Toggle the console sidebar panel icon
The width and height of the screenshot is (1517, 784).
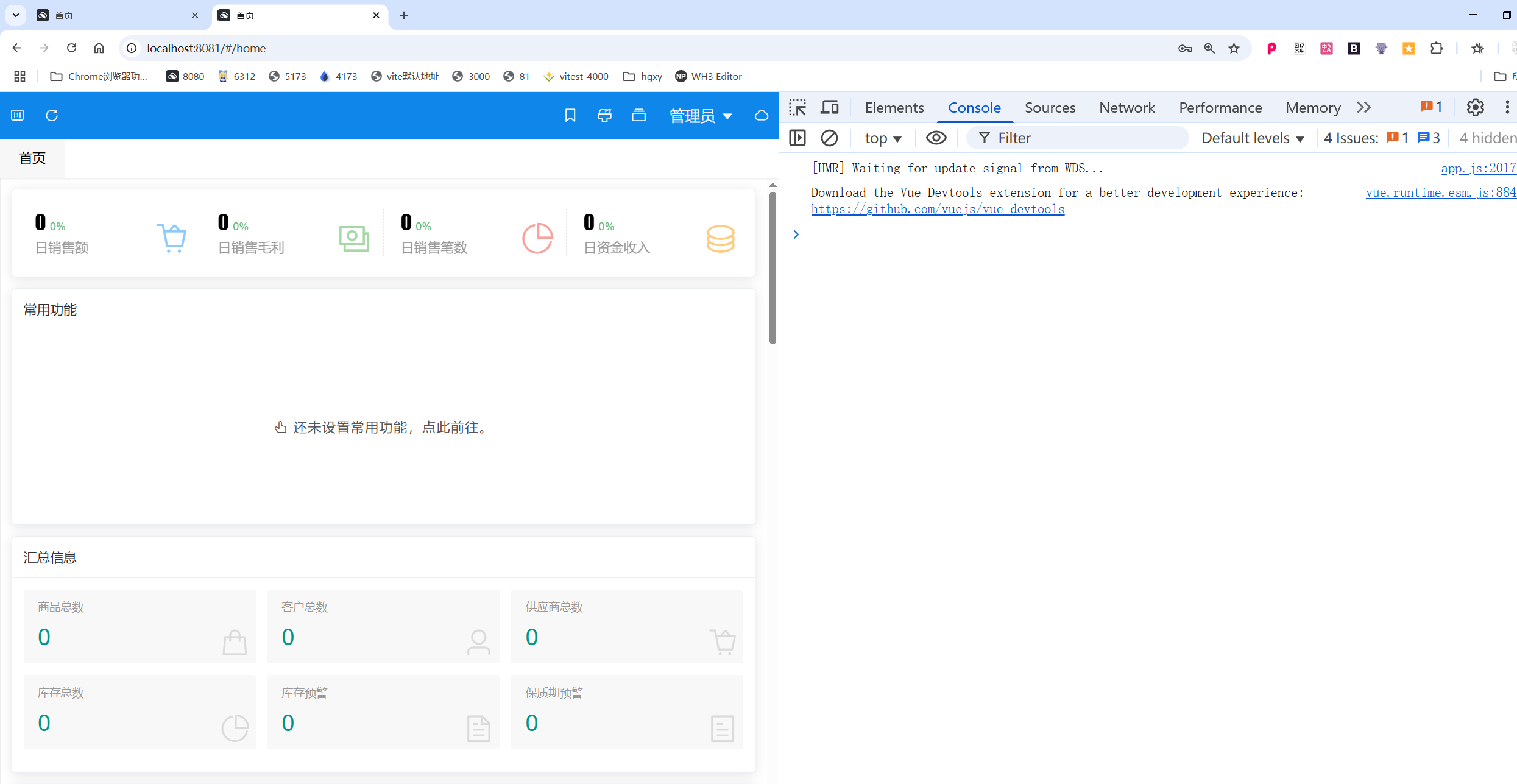797,138
